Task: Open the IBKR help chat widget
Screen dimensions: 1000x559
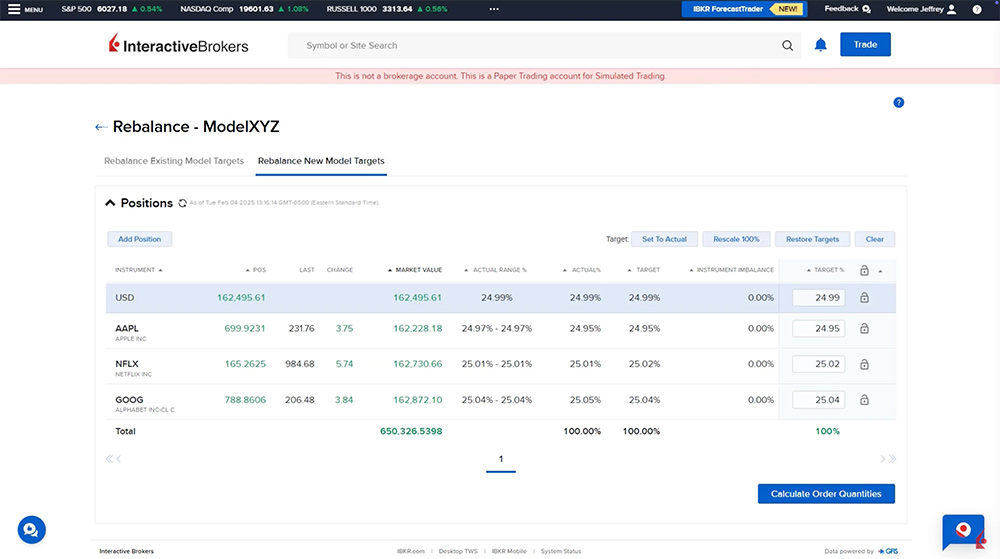Action: pos(964,532)
